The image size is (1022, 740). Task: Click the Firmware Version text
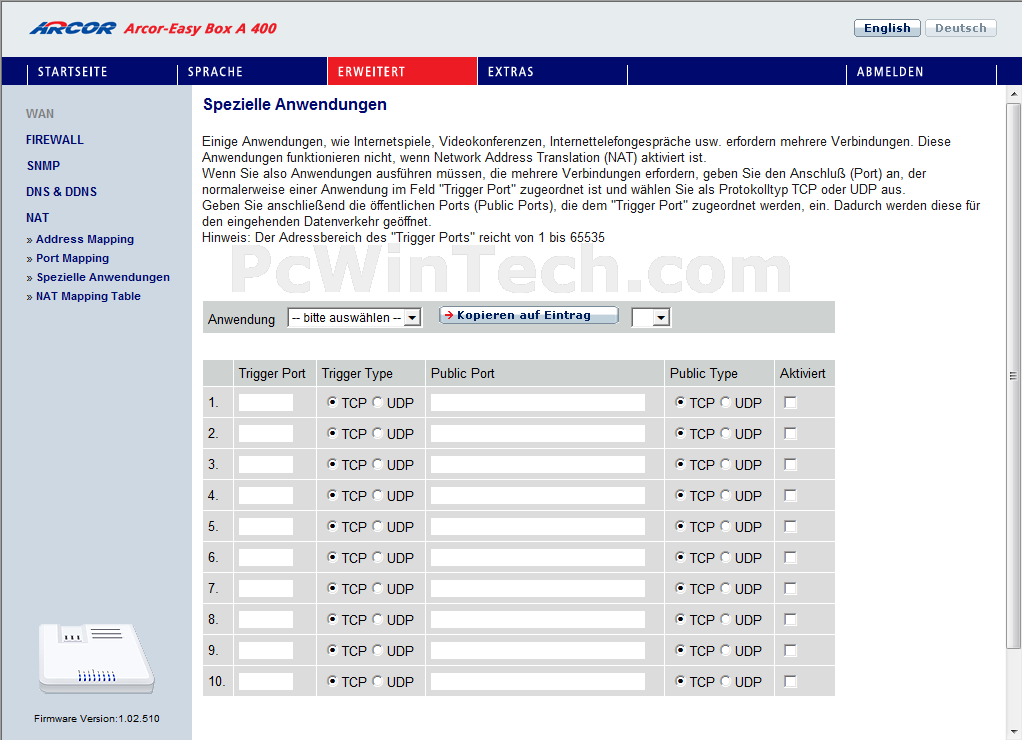click(x=96, y=718)
